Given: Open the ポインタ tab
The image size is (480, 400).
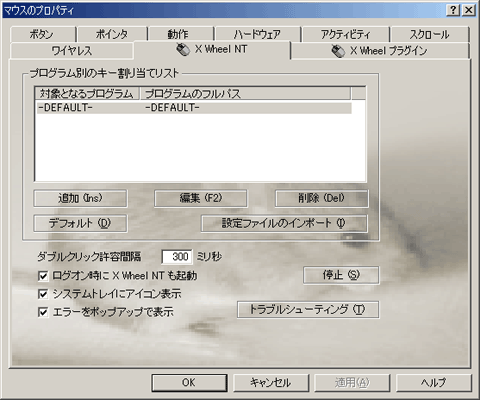Looking at the screenshot, I should coord(112,34).
